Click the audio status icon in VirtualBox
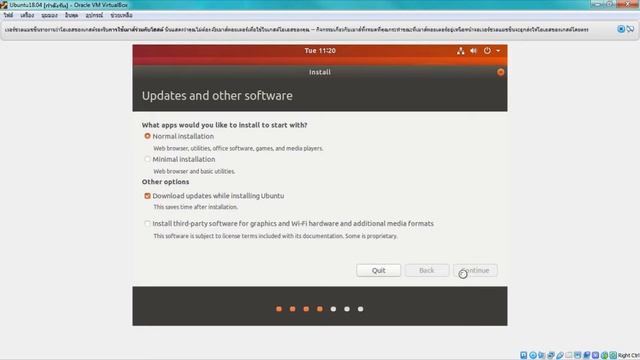 542,356
